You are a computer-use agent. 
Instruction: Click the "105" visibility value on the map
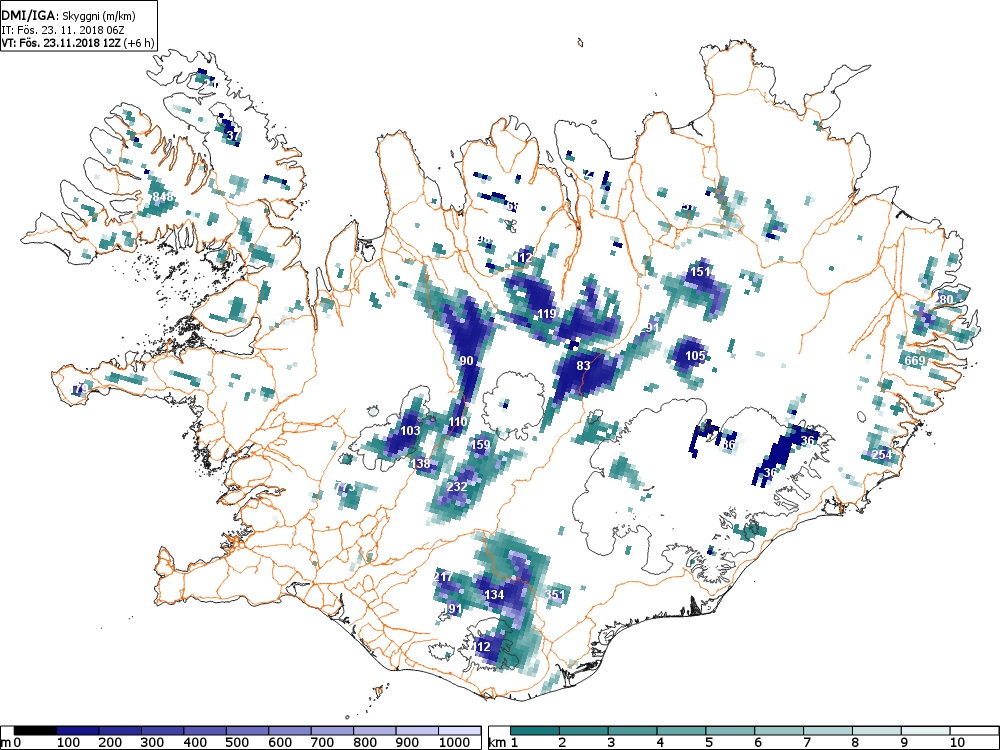(695, 356)
